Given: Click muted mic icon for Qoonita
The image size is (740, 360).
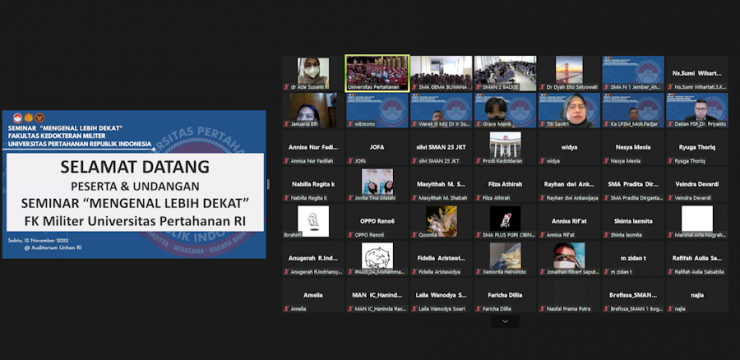Looking at the screenshot, I should [414, 235].
